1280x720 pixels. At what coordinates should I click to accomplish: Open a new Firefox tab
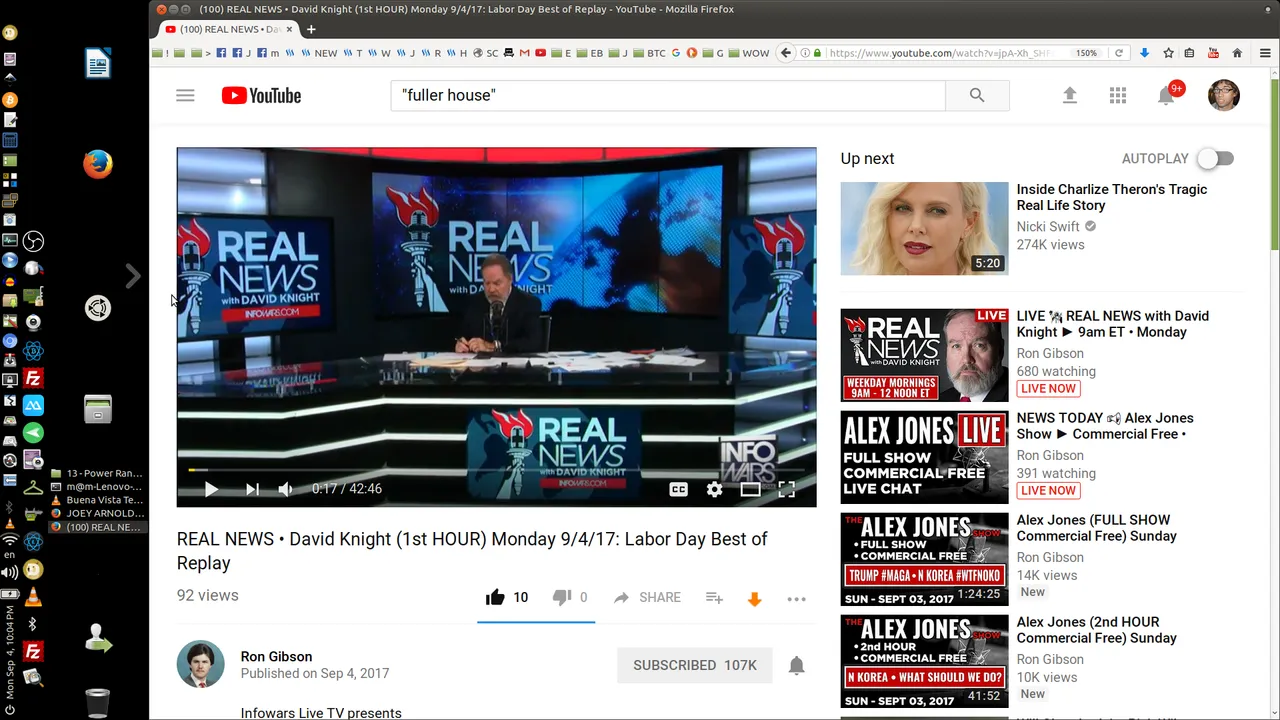[x=311, y=29]
